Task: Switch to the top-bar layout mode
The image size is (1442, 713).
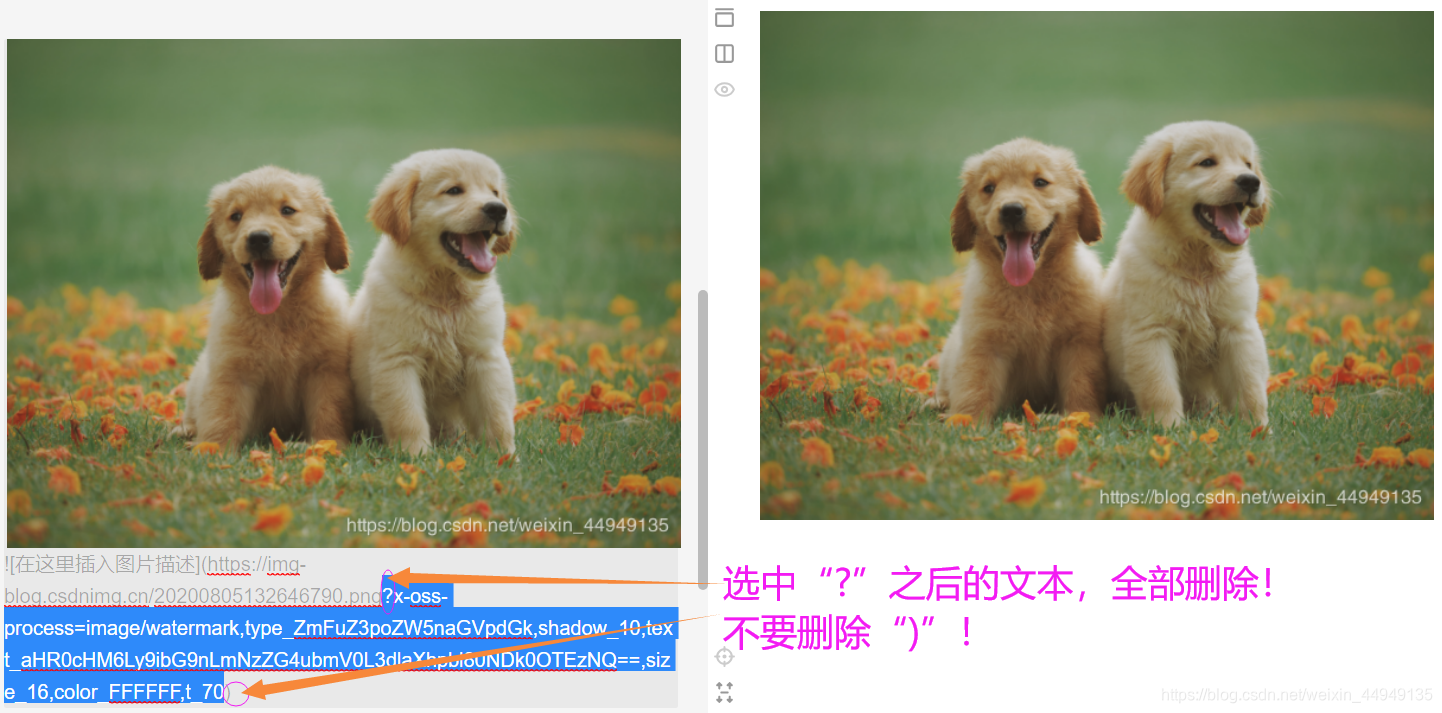Action: click(724, 17)
